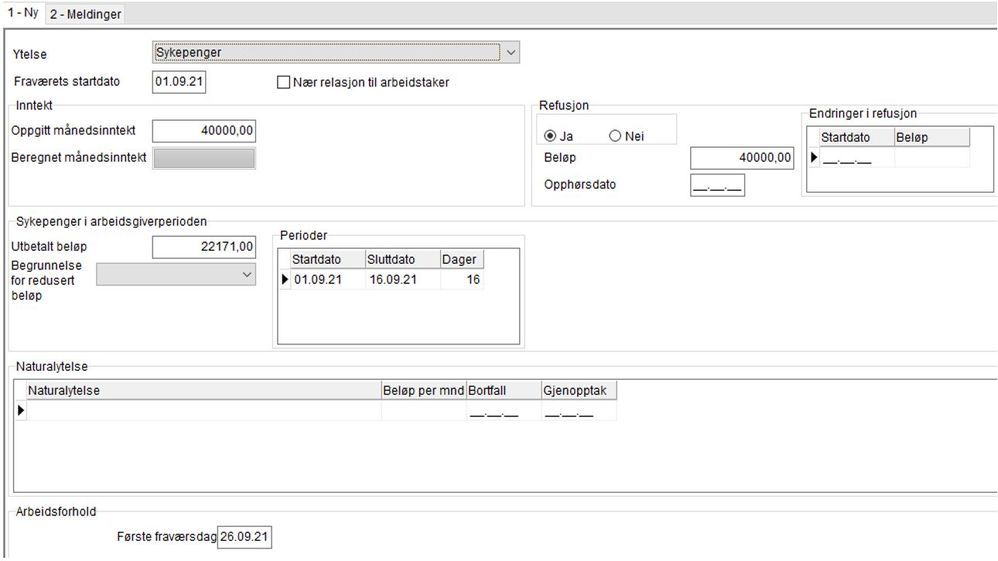Viewport: 998px width, 561px height.
Task: Click the row marker in Endringer i refusjon
Action: 813,157
